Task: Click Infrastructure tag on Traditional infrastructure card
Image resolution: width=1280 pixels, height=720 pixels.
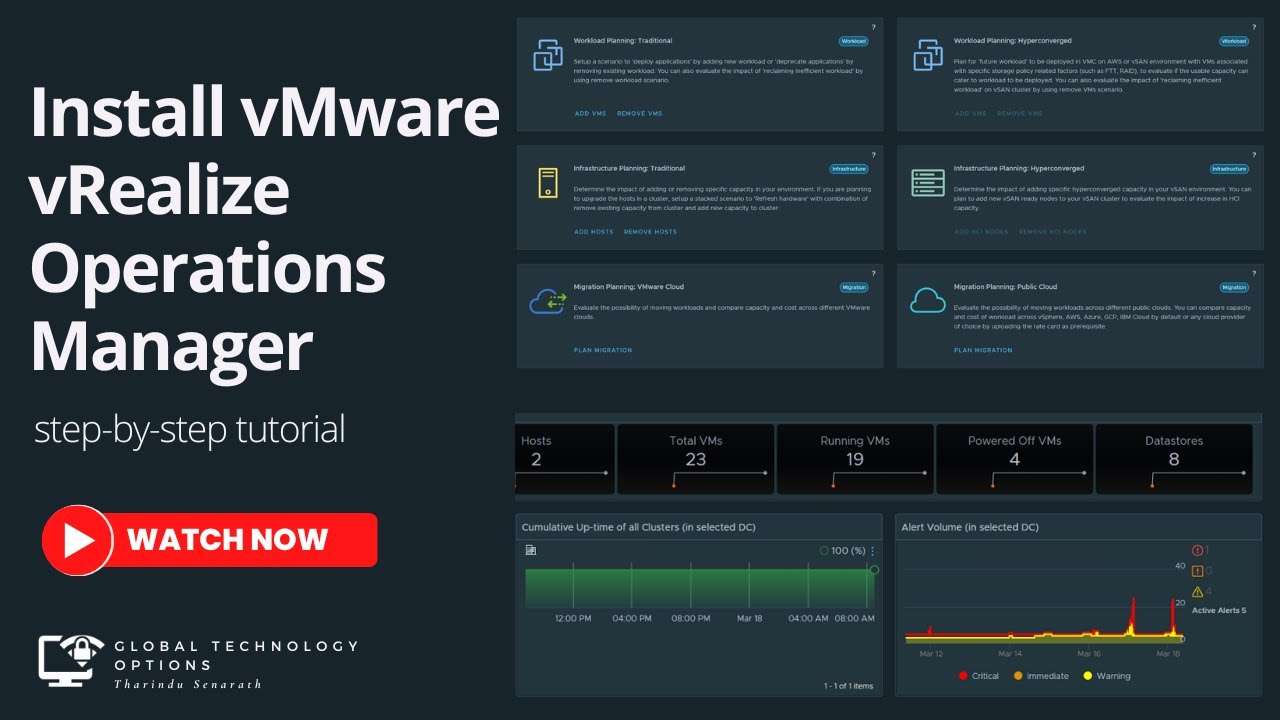Action: 849,169
